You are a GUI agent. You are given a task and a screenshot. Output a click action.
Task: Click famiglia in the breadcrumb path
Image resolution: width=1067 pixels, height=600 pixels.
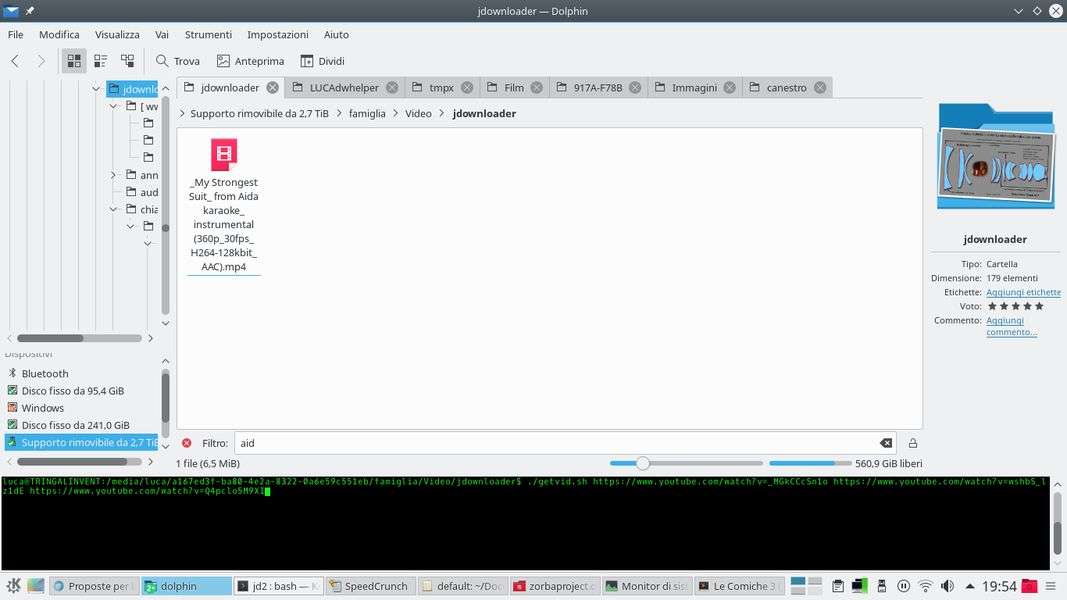tap(367, 114)
